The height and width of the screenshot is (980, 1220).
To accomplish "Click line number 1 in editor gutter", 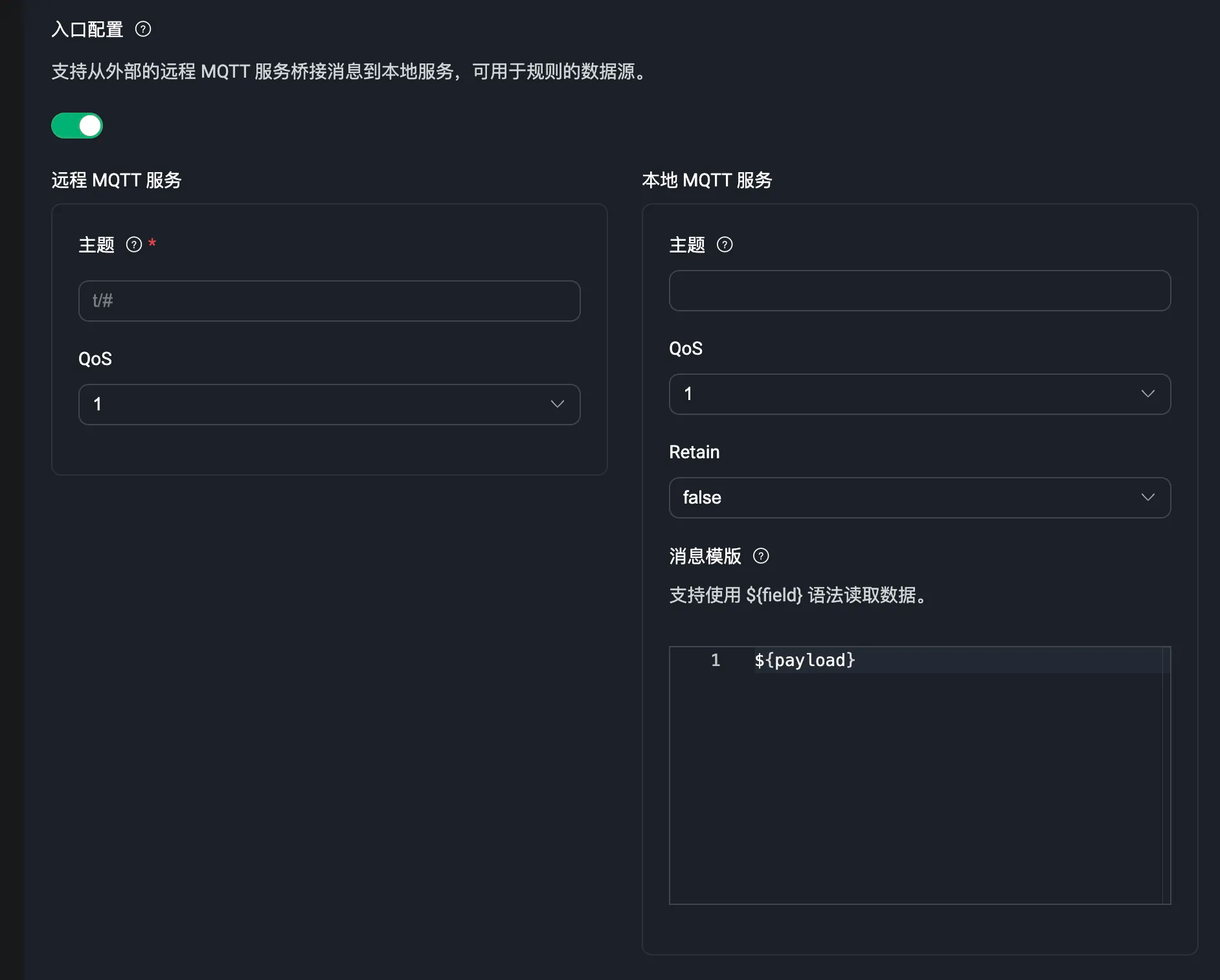I will pyautogui.click(x=715, y=660).
